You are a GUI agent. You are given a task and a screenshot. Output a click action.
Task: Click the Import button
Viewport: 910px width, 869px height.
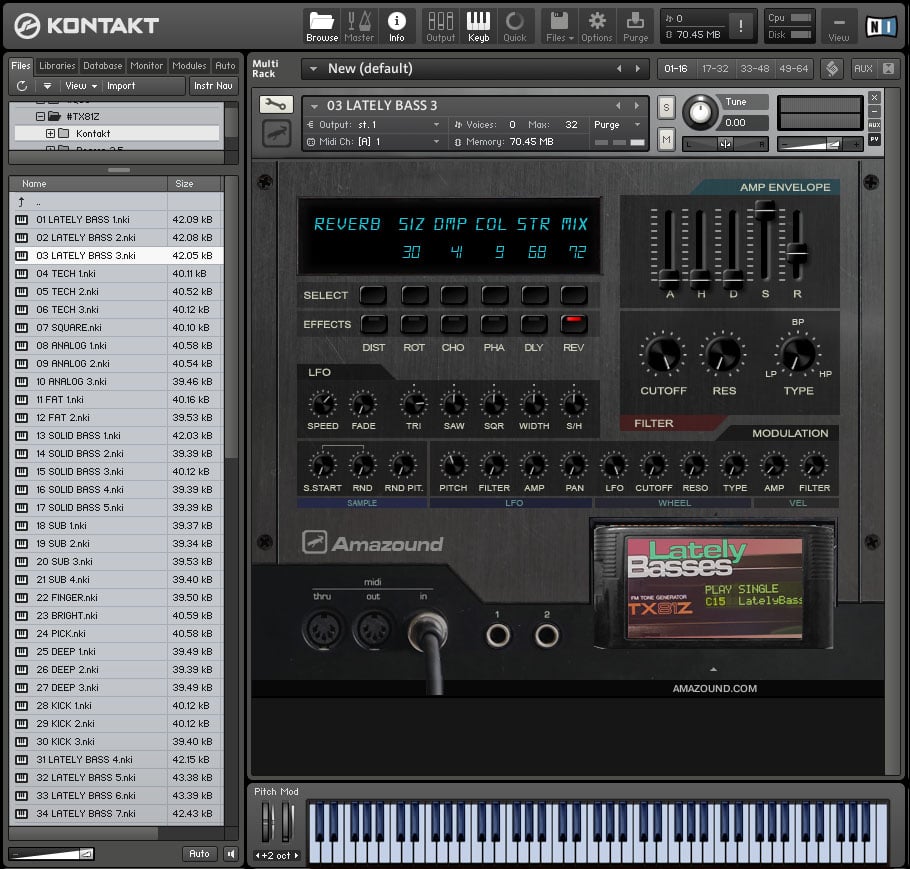121,86
